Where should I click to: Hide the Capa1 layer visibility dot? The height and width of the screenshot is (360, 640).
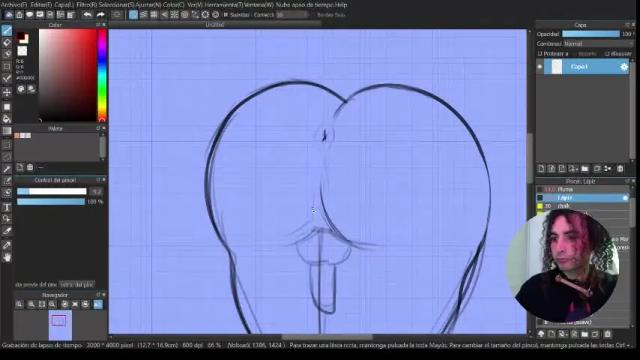[540, 67]
